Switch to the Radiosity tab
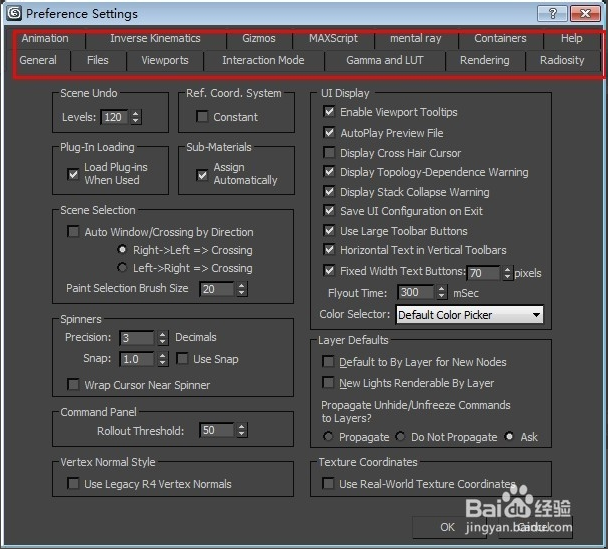The image size is (608, 549). click(x=562, y=60)
